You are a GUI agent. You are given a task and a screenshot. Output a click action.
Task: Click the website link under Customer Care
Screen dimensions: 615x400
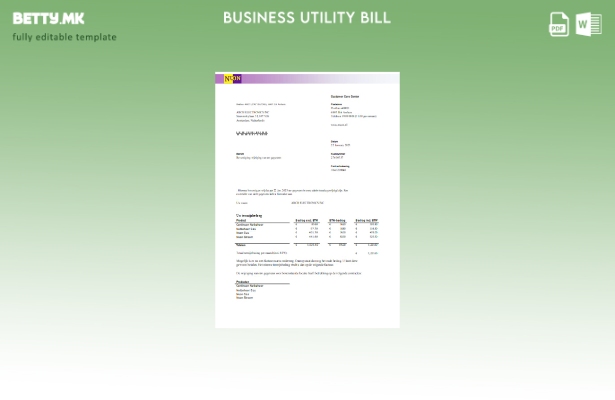tap(340, 125)
